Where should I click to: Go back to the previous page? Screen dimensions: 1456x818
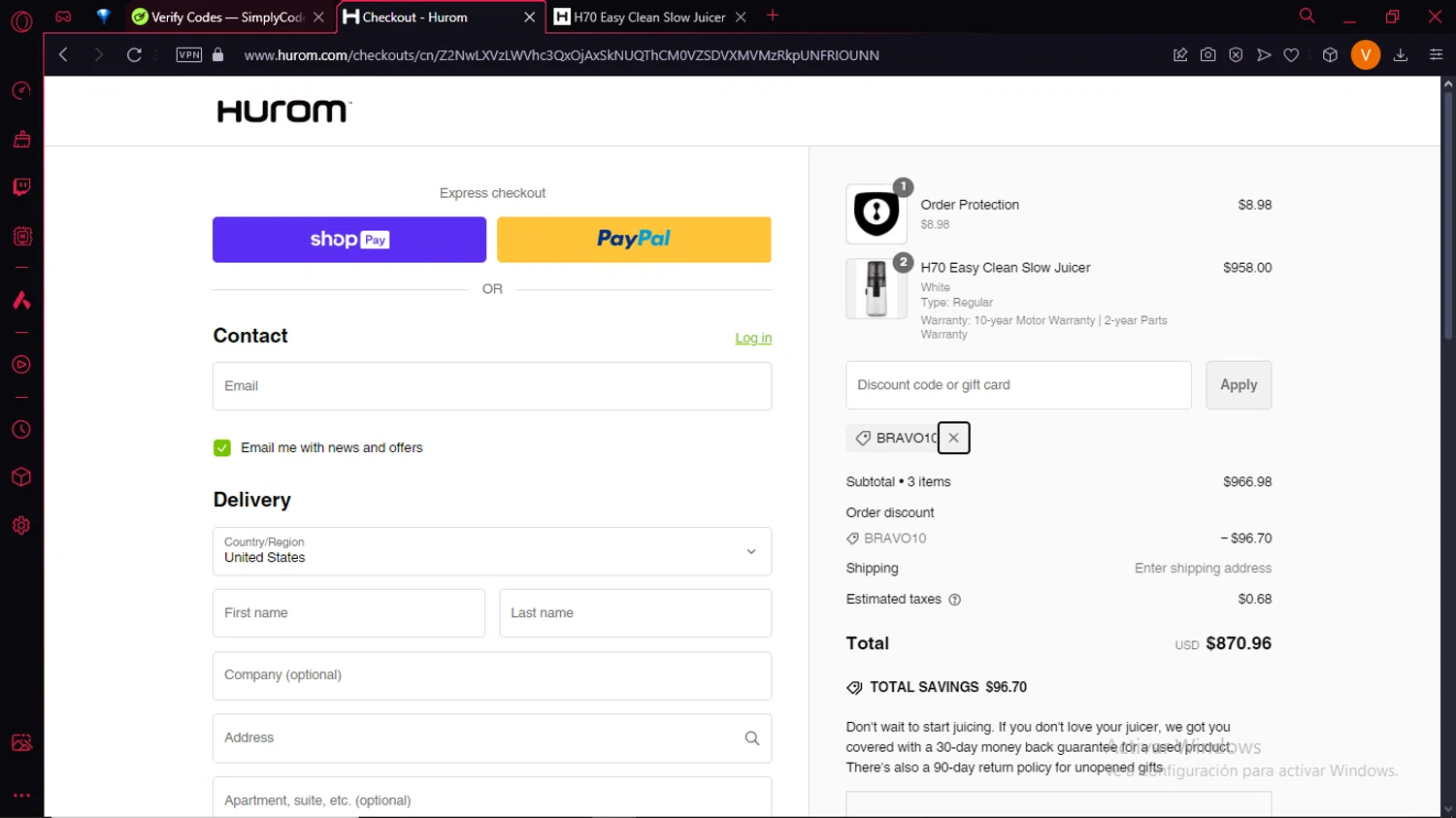(x=63, y=55)
